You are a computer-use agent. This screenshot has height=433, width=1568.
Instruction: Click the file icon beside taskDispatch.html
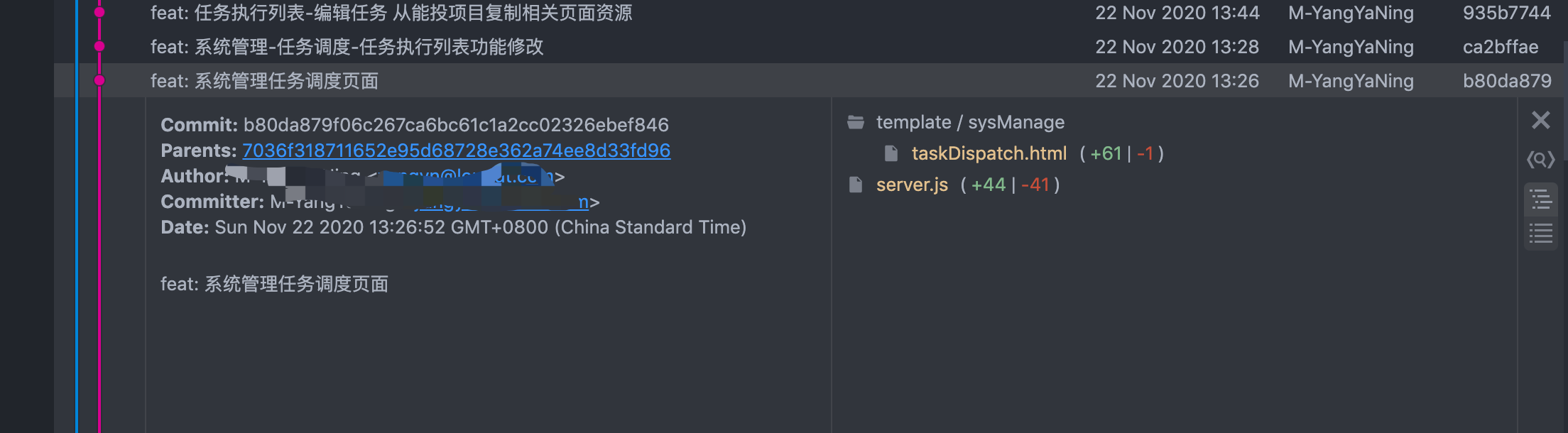point(891,153)
